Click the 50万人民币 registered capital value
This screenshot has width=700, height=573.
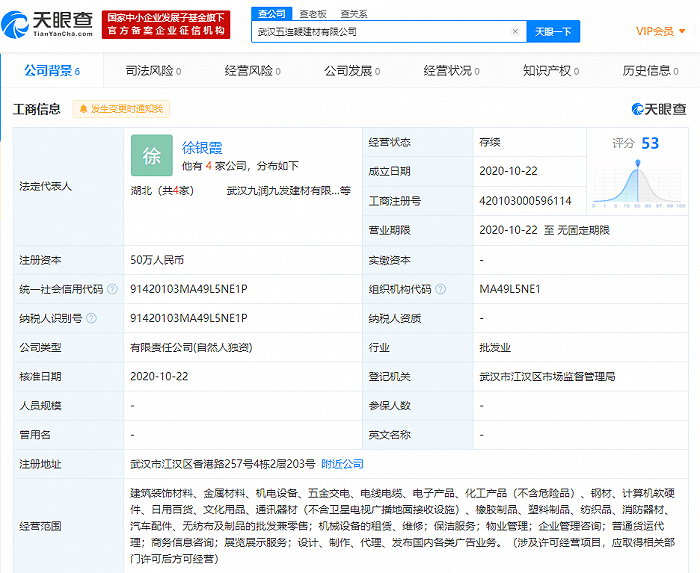tap(157, 260)
